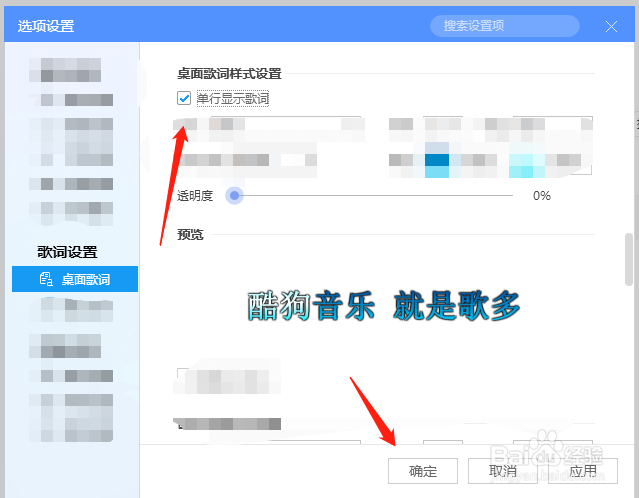Click the 选项设置 dialog title
Image resolution: width=639 pixels, height=498 pixels.
tap(46, 26)
